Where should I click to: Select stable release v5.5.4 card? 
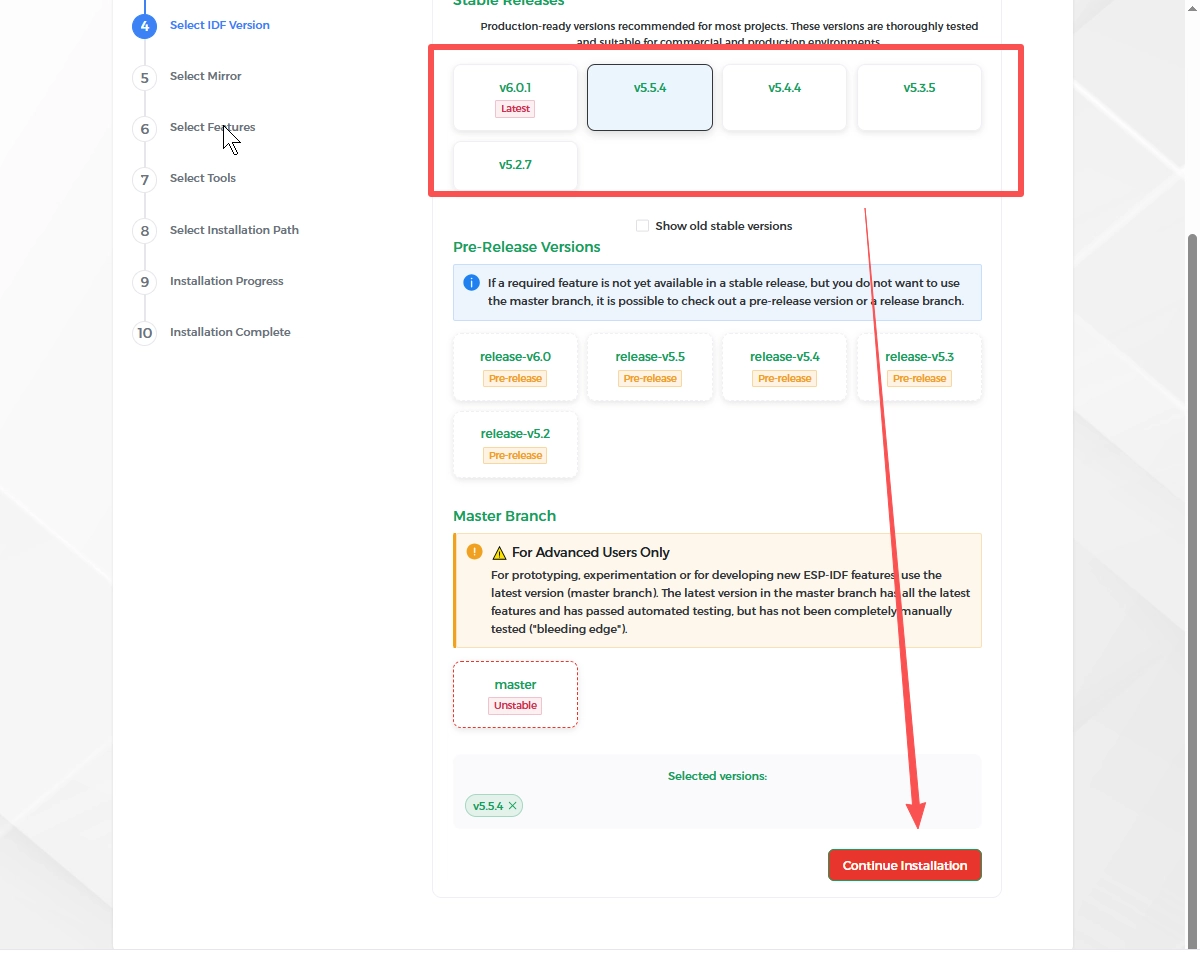pos(650,97)
